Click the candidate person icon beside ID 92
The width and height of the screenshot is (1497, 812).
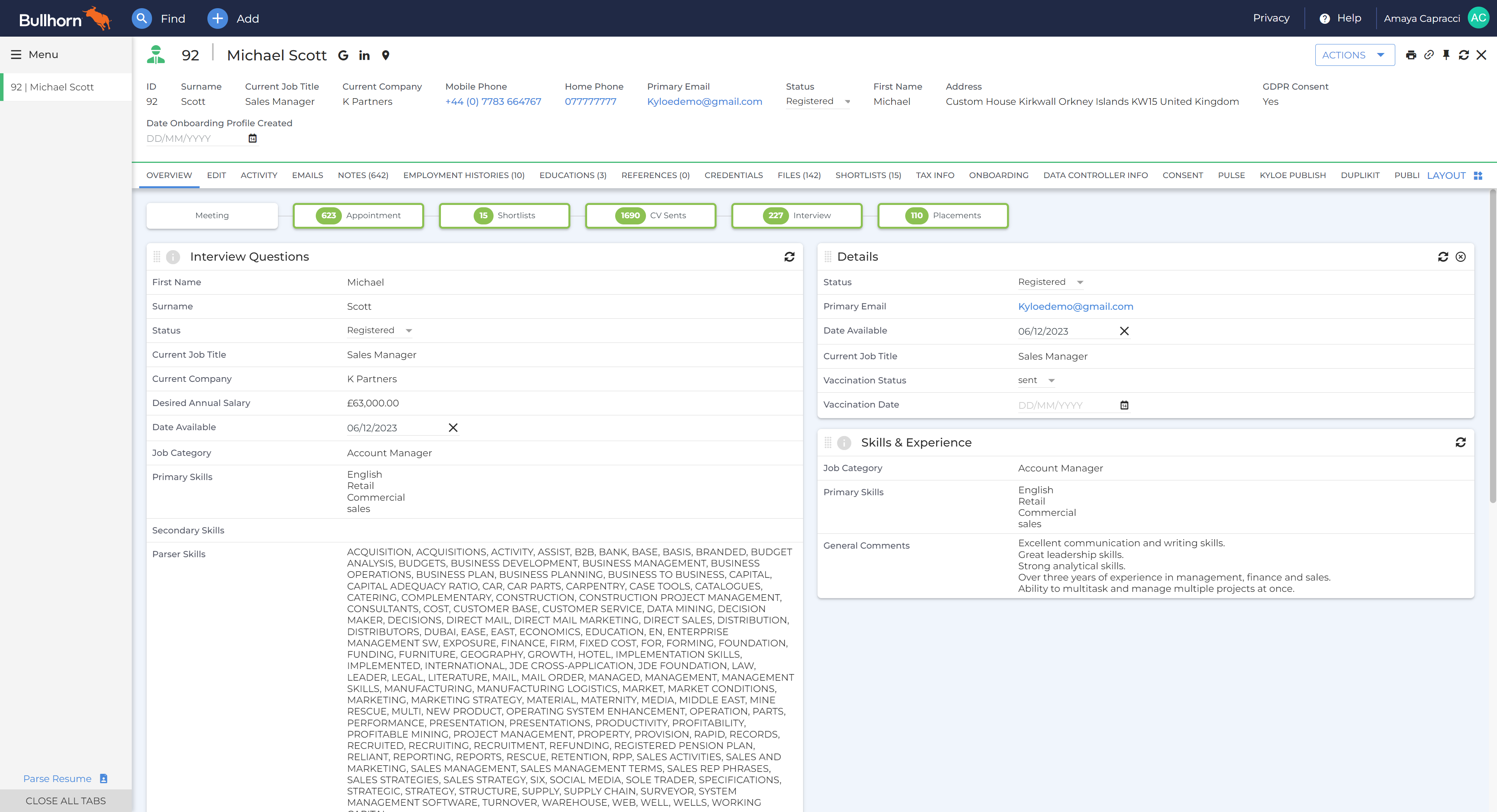(156, 55)
